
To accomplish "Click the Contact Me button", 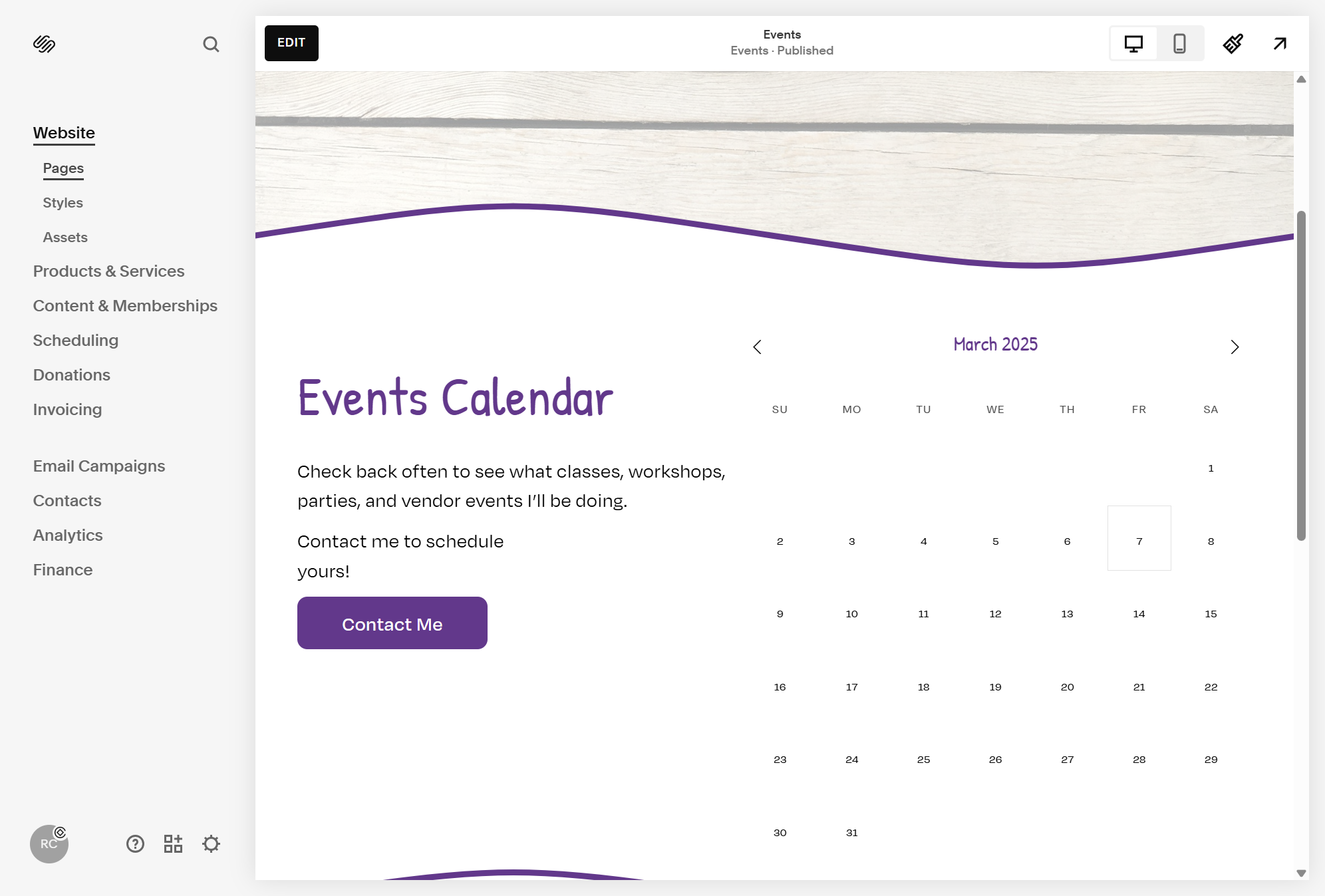I will coord(392,623).
